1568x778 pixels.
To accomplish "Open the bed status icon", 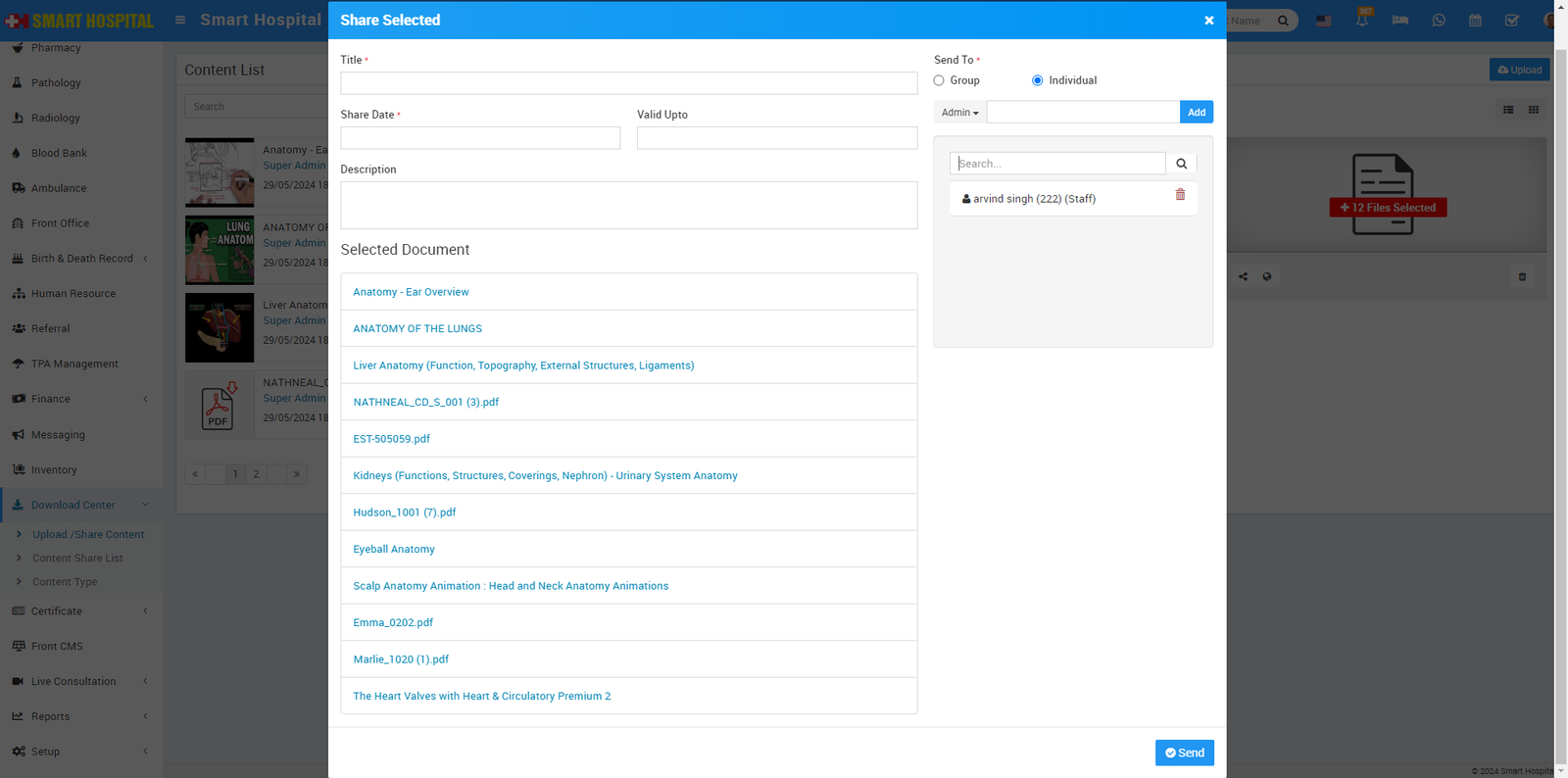I will (x=1399, y=21).
